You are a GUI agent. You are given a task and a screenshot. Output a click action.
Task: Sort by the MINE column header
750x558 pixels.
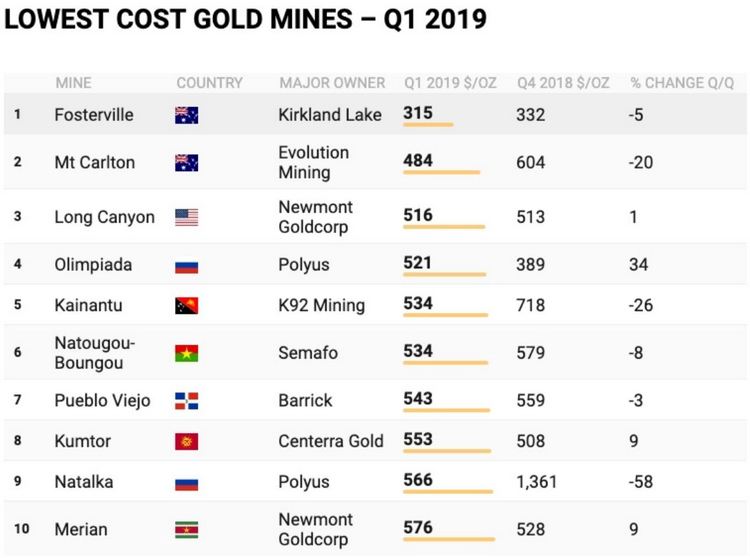point(73,83)
